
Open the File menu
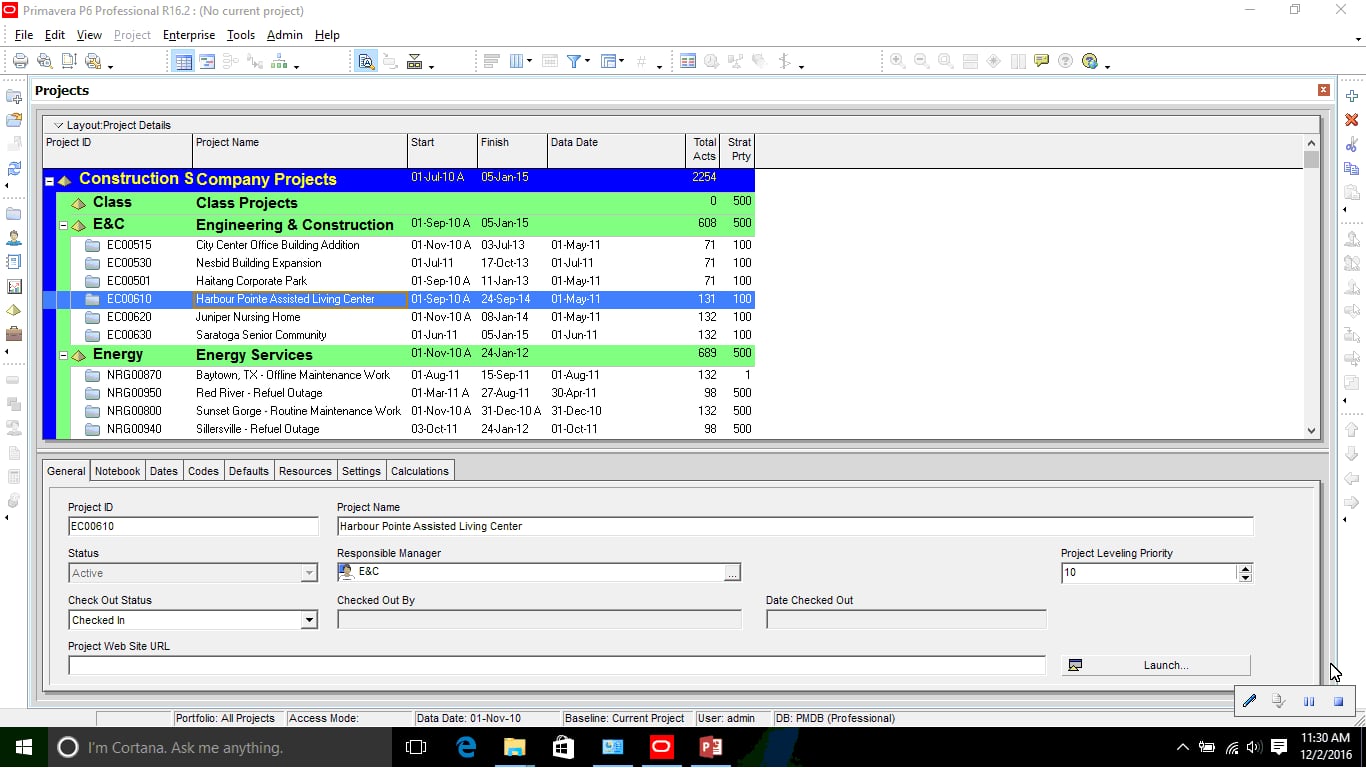click(24, 35)
